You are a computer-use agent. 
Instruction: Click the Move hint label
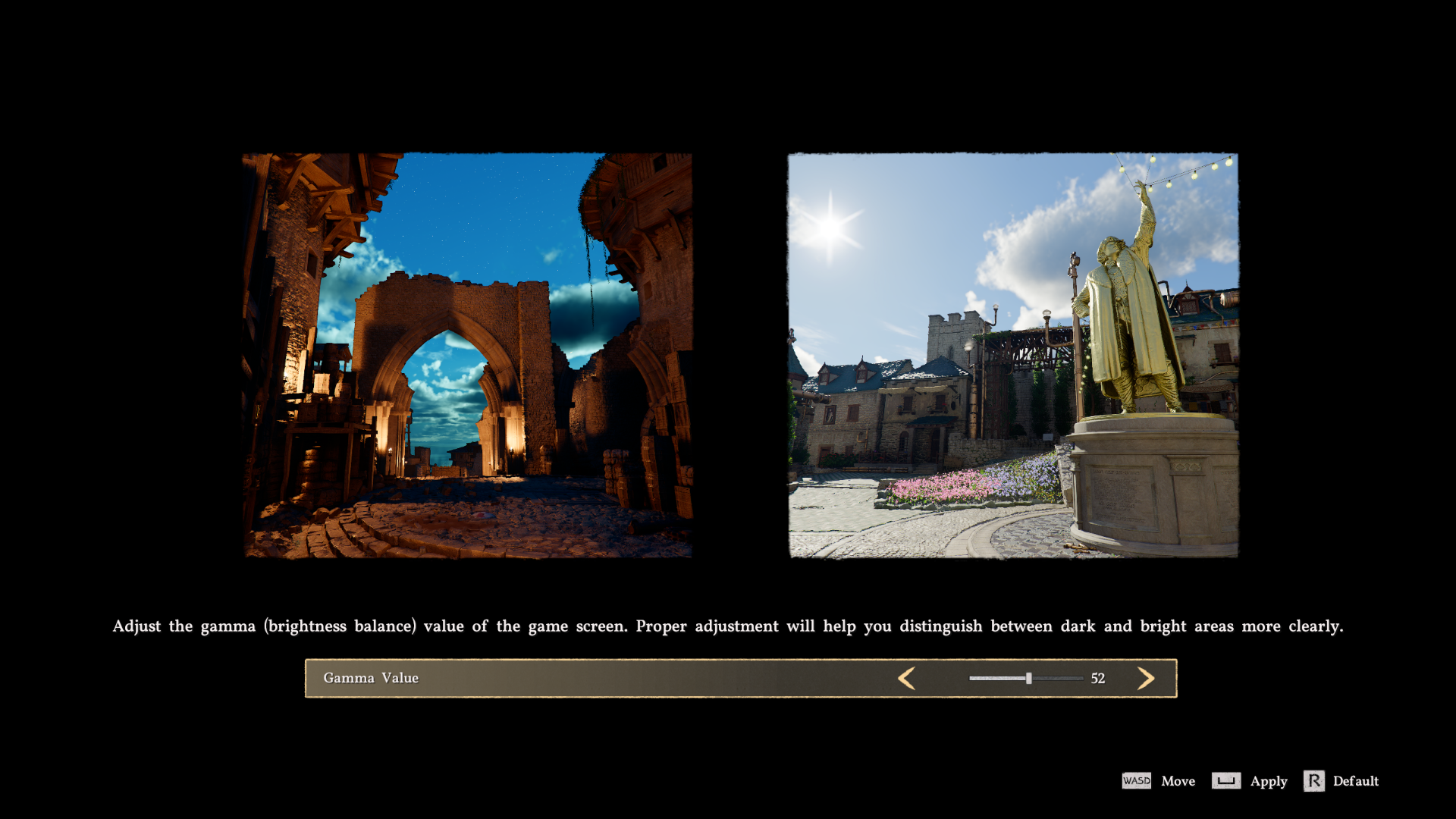1178,781
